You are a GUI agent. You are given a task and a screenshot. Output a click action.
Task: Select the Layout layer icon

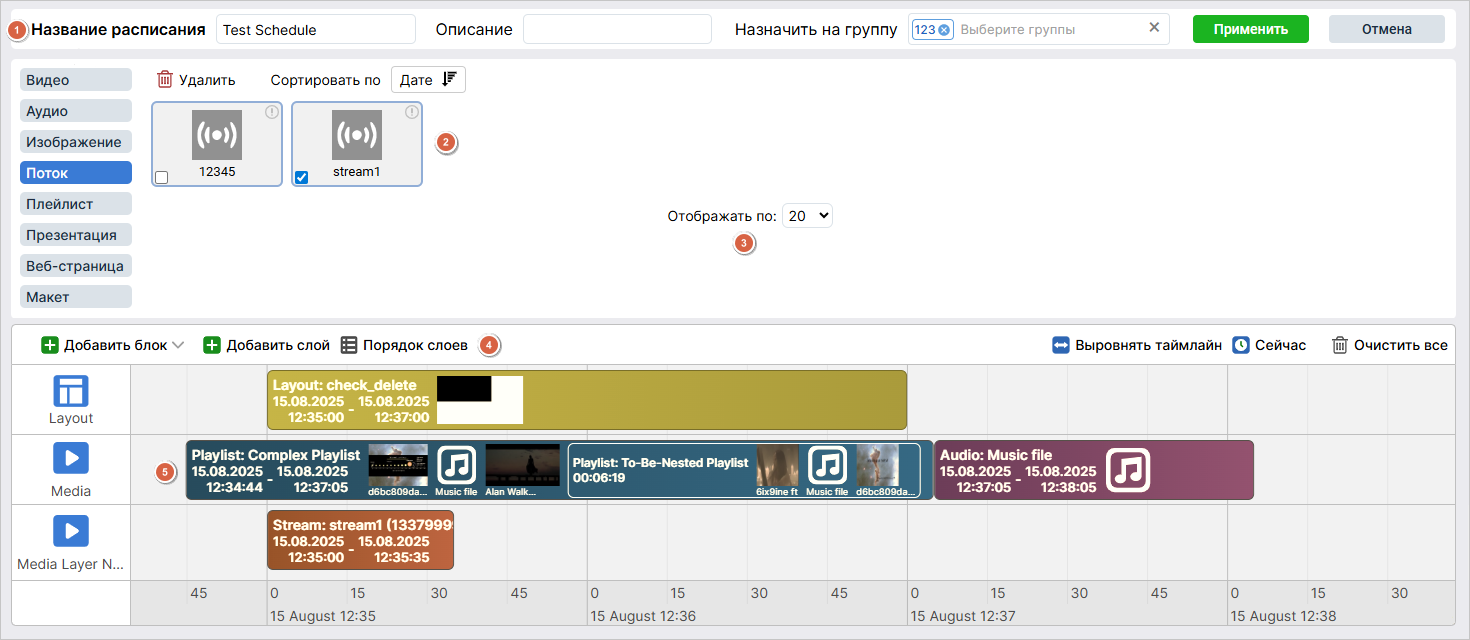pos(71,391)
